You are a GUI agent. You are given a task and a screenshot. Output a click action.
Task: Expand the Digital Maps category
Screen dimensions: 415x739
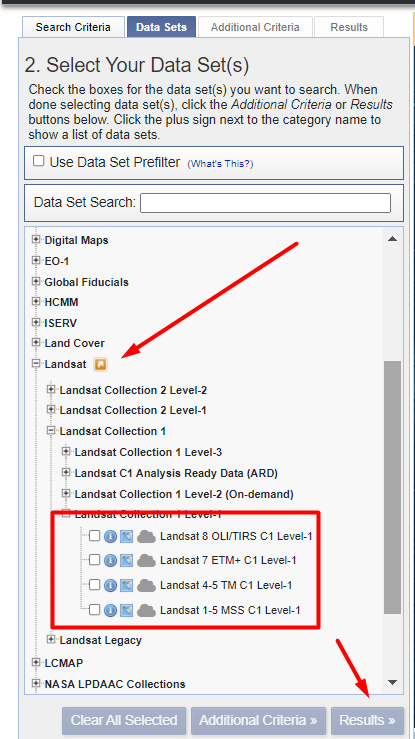[36, 239]
